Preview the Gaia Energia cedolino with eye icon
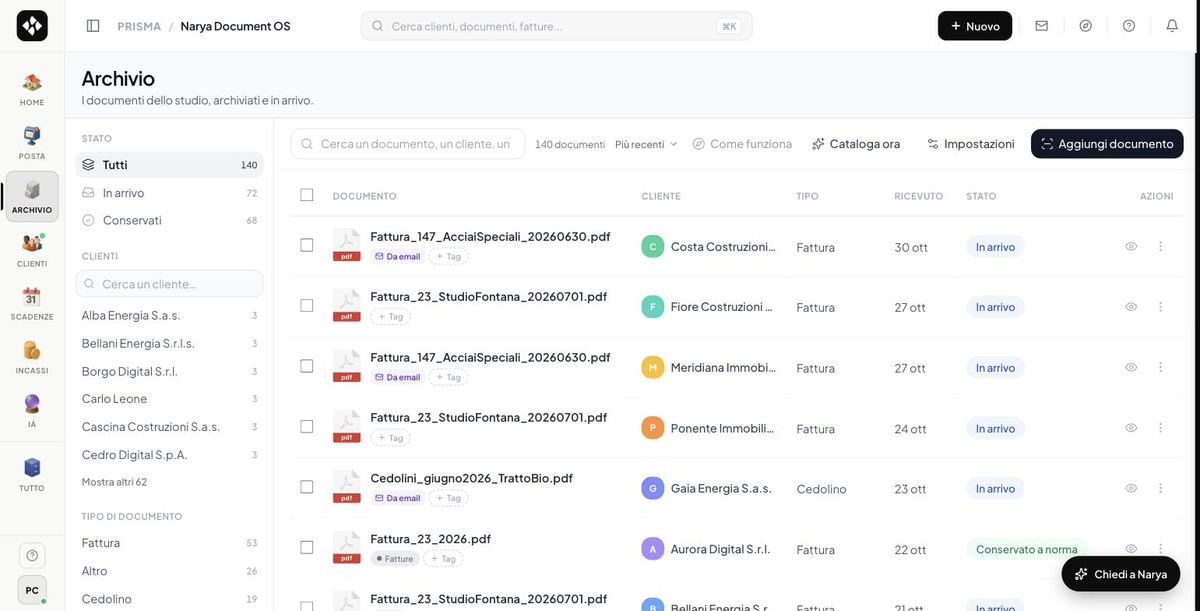Image resolution: width=1200 pixels, height=611 pixels. click(1131, 488)
